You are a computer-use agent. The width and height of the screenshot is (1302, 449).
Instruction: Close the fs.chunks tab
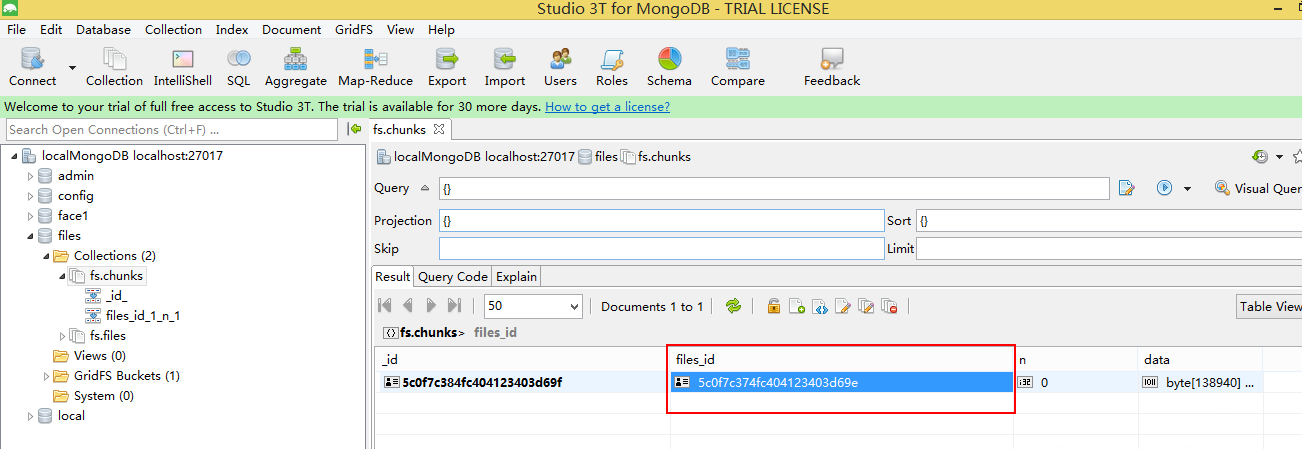coord(439,129)
